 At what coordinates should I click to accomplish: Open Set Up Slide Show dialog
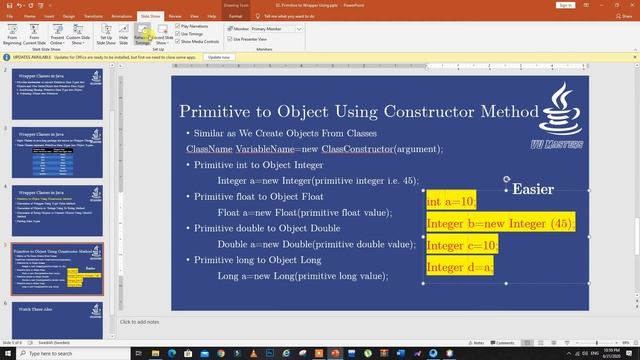point(106,34)
